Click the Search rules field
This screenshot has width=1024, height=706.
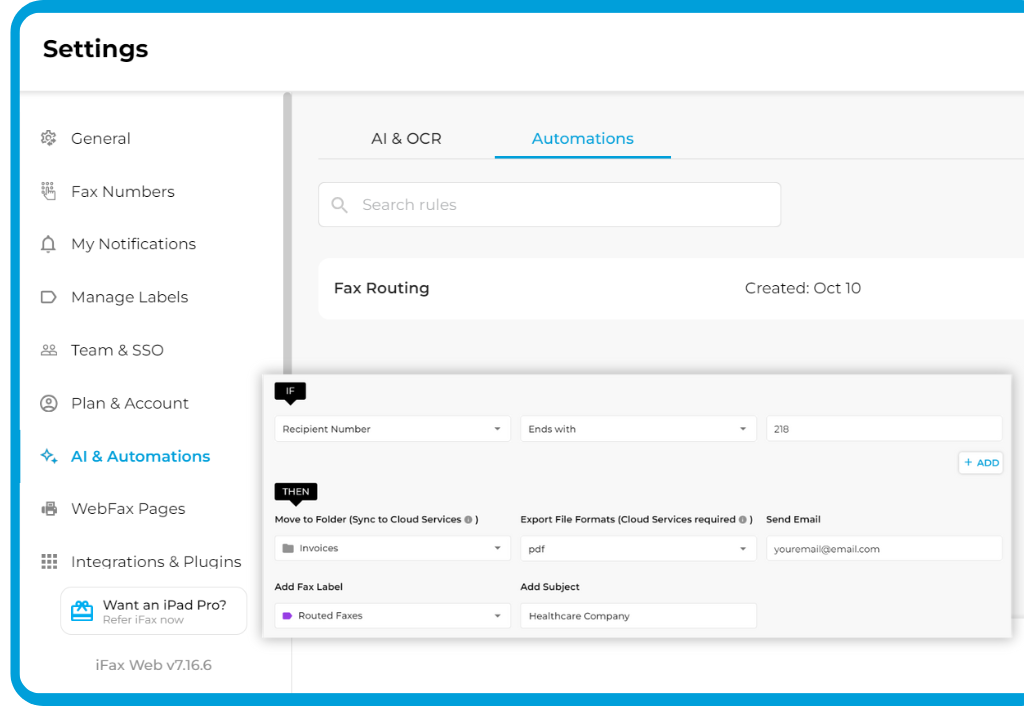click(x=549, y=204)
